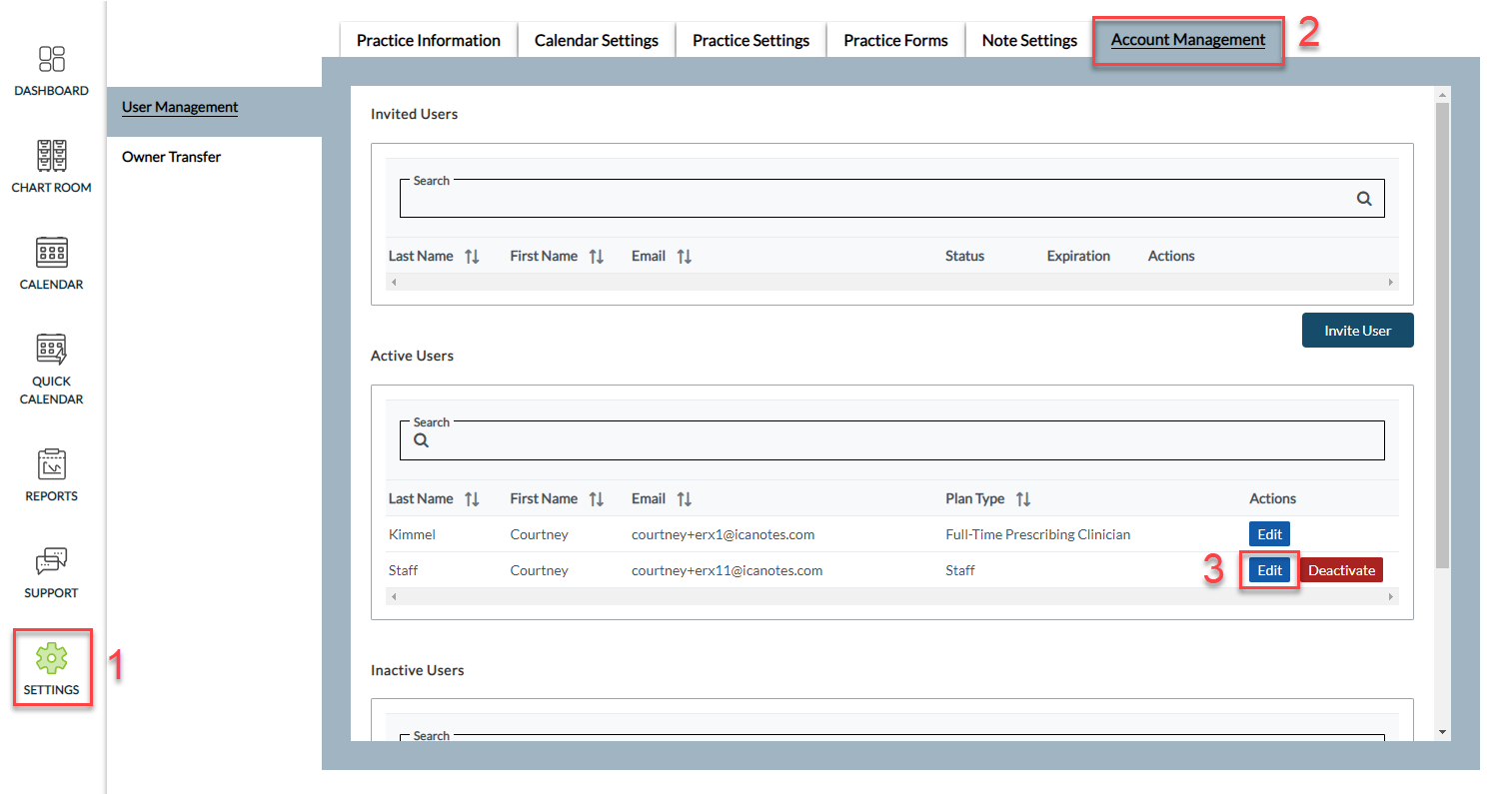Sort Active Users by Last Name
The image size is (1512, 794).
[472, 499]
